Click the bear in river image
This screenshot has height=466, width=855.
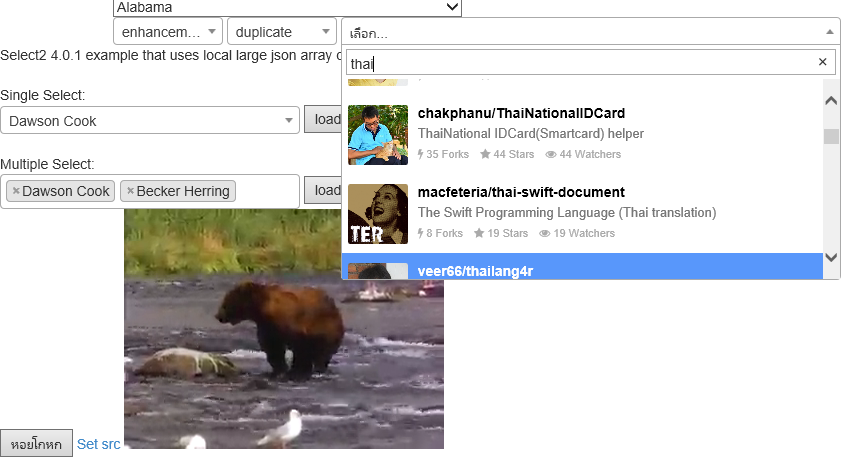click(284, 329)
